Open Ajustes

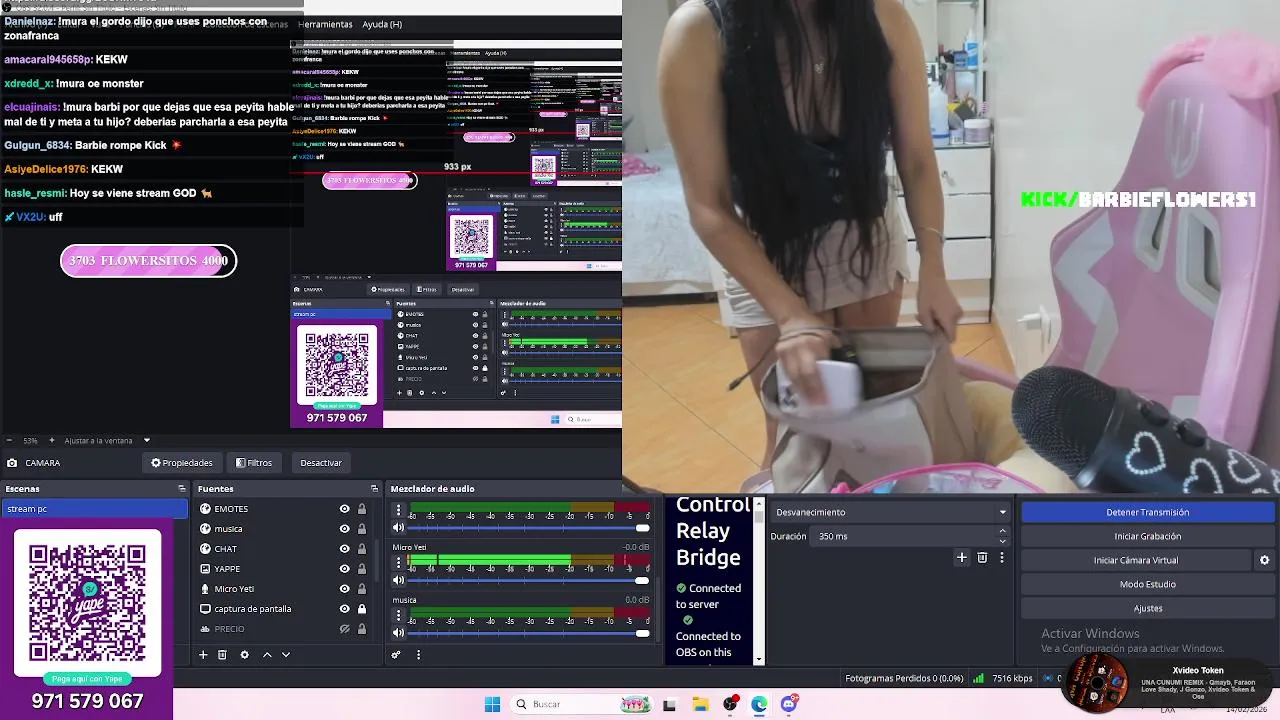pyautogui.click(x=1148, y=608)
